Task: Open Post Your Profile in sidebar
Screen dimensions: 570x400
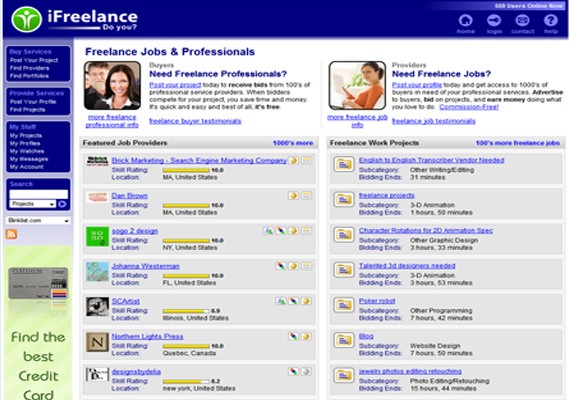Action: coord(33,102)
